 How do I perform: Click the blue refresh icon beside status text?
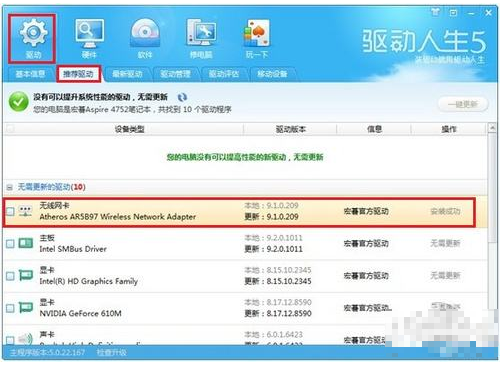(x=182, y=97)
